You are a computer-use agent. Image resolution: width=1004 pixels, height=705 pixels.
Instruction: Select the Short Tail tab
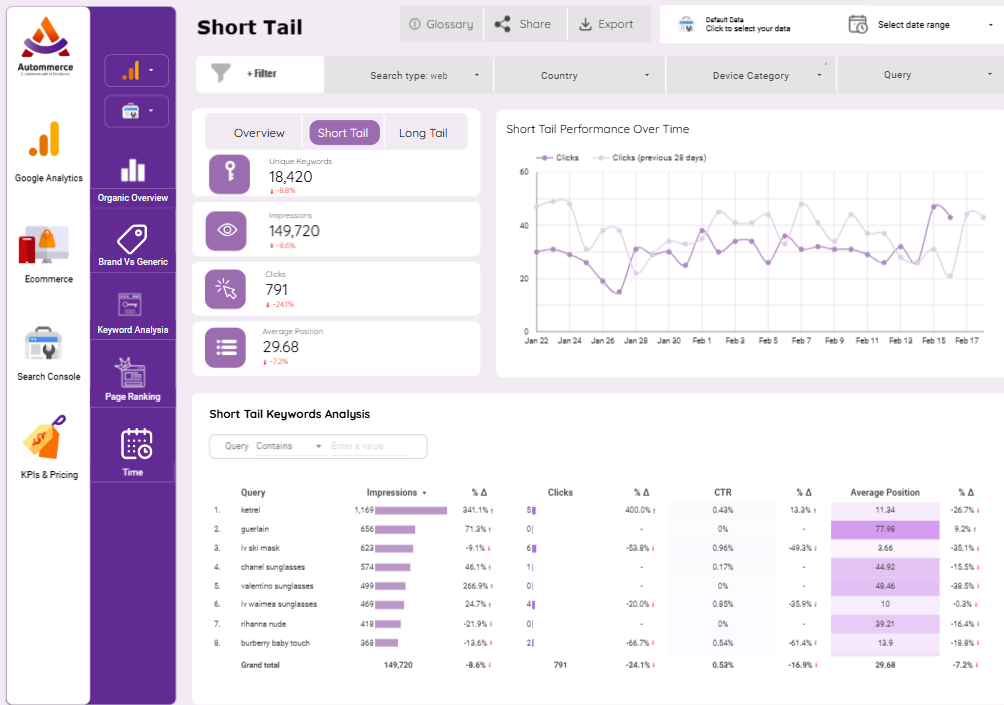(343, 133)
